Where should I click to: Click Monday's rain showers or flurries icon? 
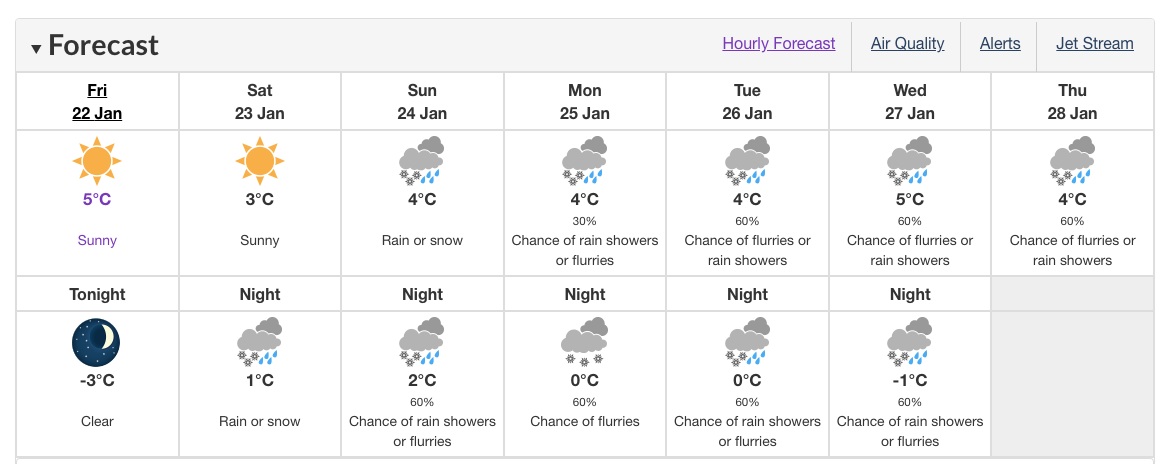[x=585, y=161]
